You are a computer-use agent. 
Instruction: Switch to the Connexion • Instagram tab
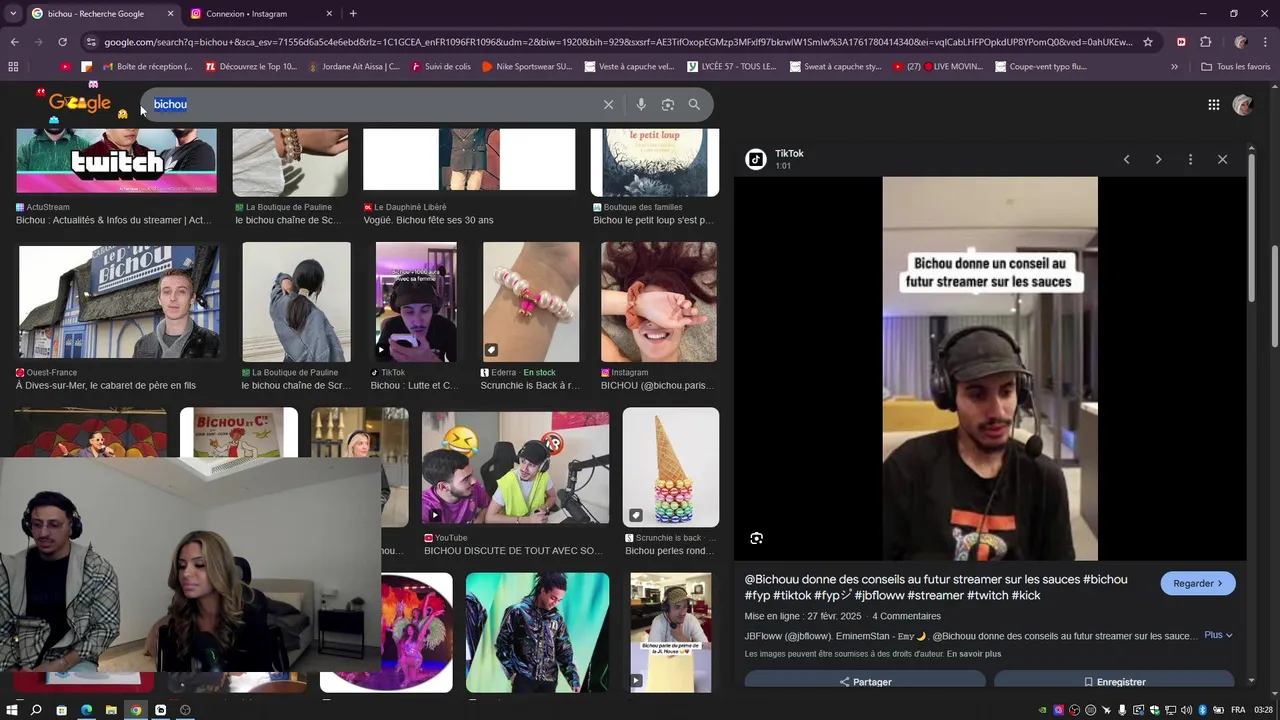pyautogui.click(x=262, y=13)
